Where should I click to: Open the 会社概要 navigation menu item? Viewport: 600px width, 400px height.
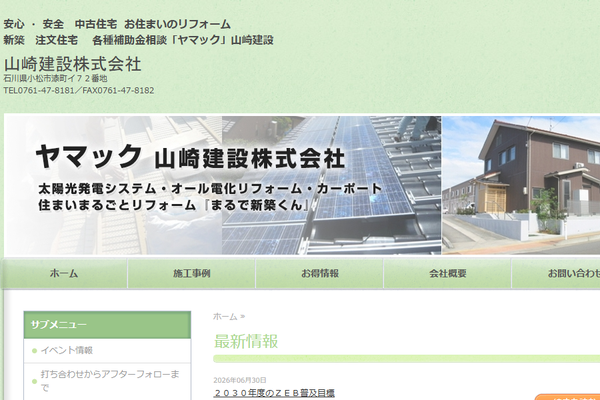[447, 273]
